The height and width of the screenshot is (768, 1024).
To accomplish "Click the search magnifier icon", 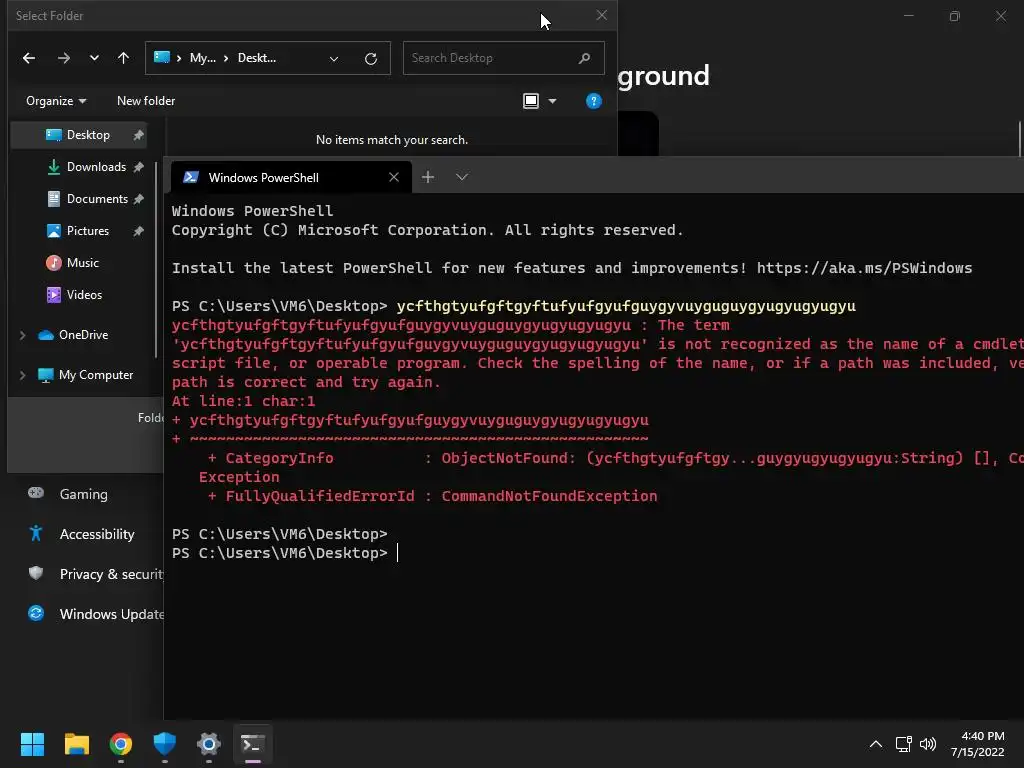I will 584,58.
